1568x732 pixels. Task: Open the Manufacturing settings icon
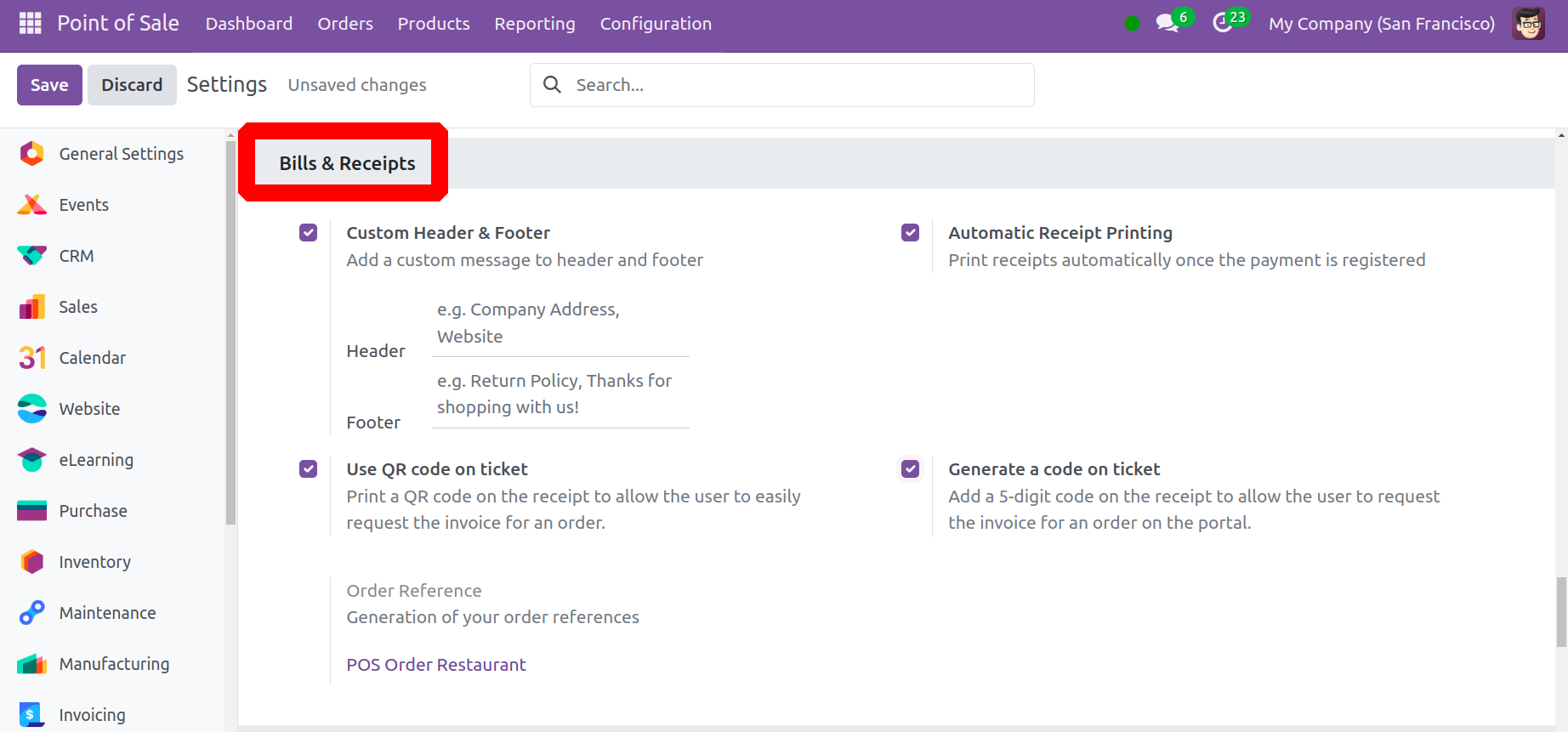tap(32, 664)
